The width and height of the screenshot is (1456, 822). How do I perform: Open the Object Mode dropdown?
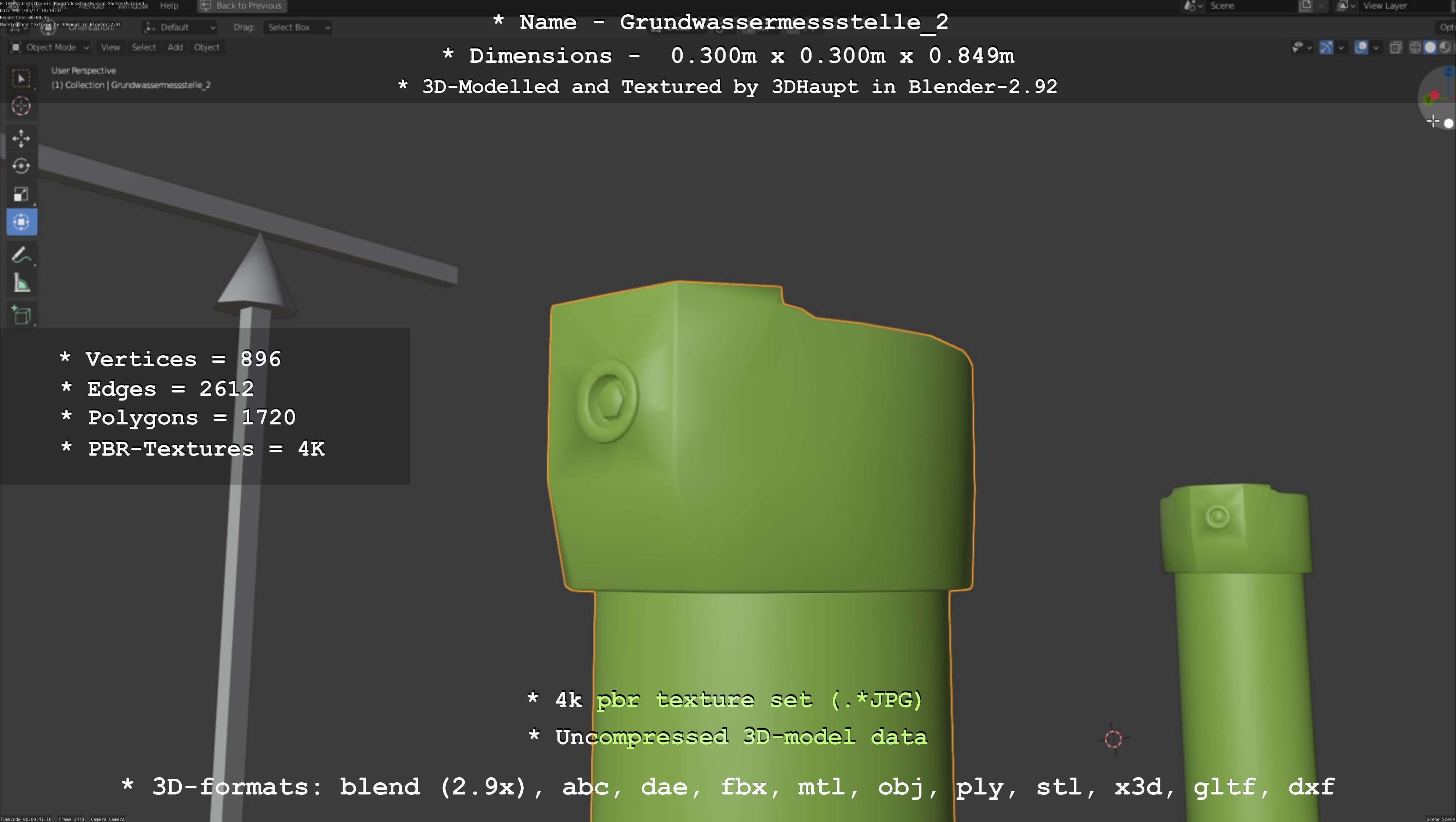click(x=50, y=47)
